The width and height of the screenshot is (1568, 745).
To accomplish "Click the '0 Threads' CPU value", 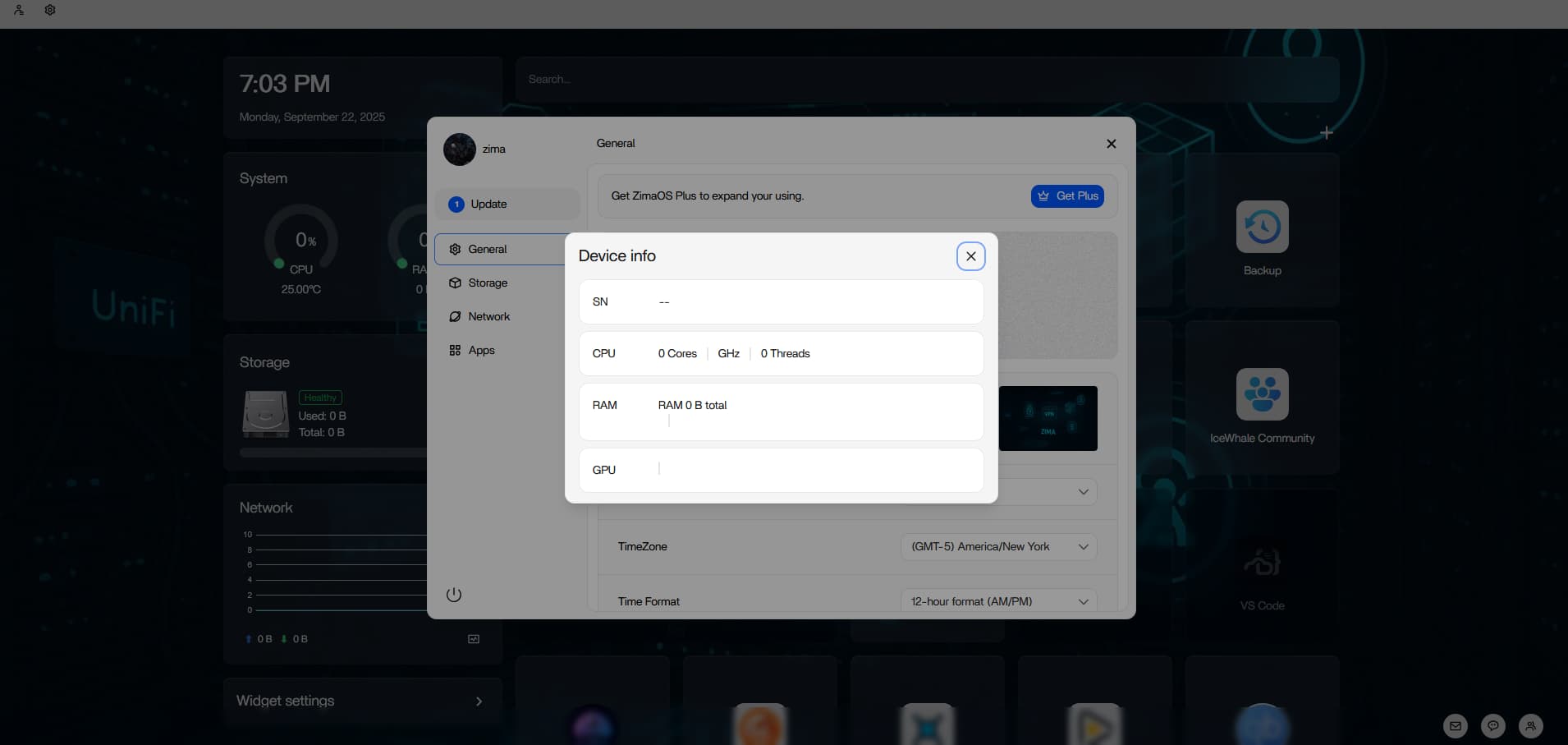I will (x=785, y=354).
